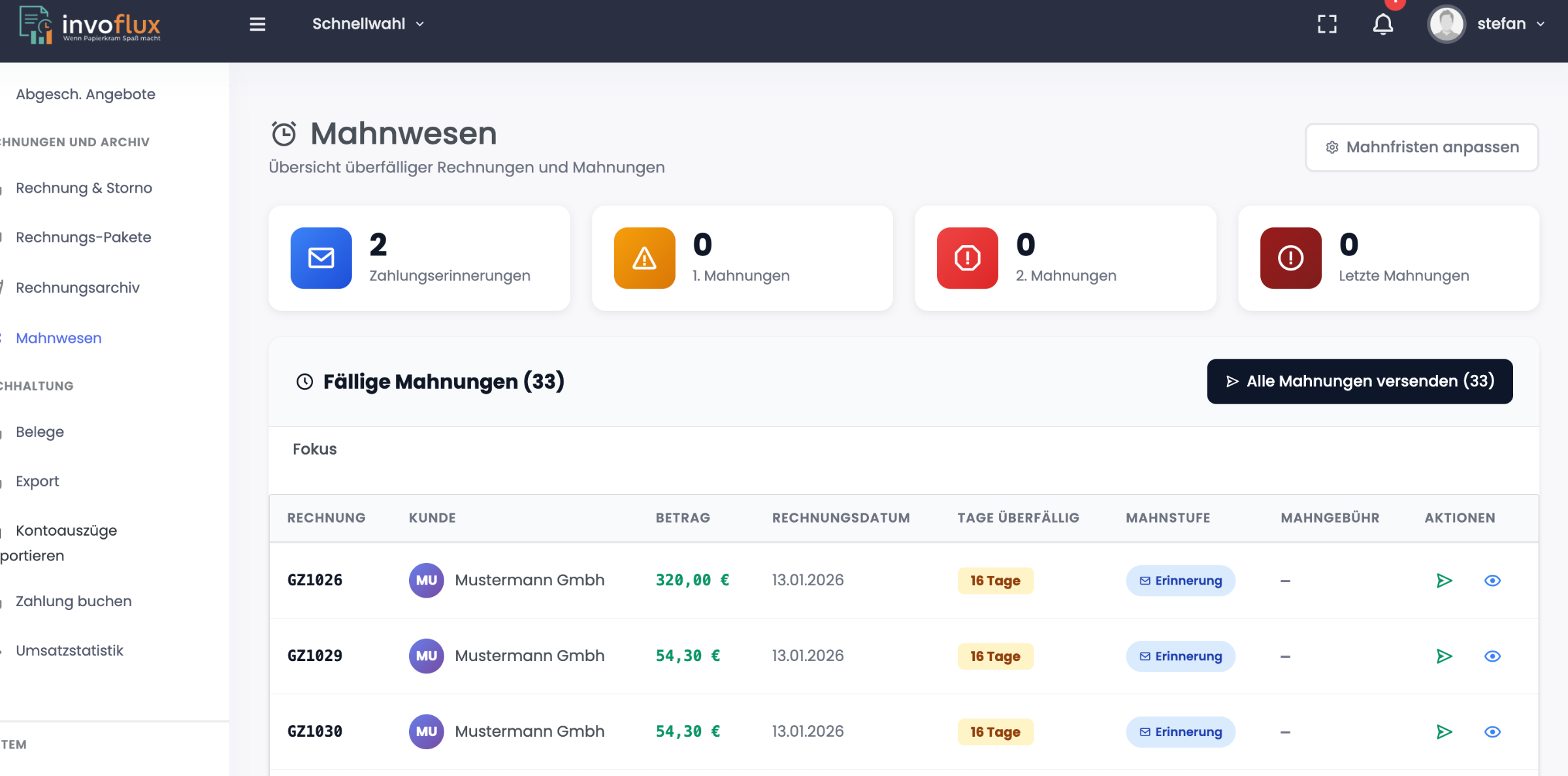Send reminder for invoice GZ1026
Image resolution: width=1568 pixels, height=776 pixels.
pos(1444,581)
